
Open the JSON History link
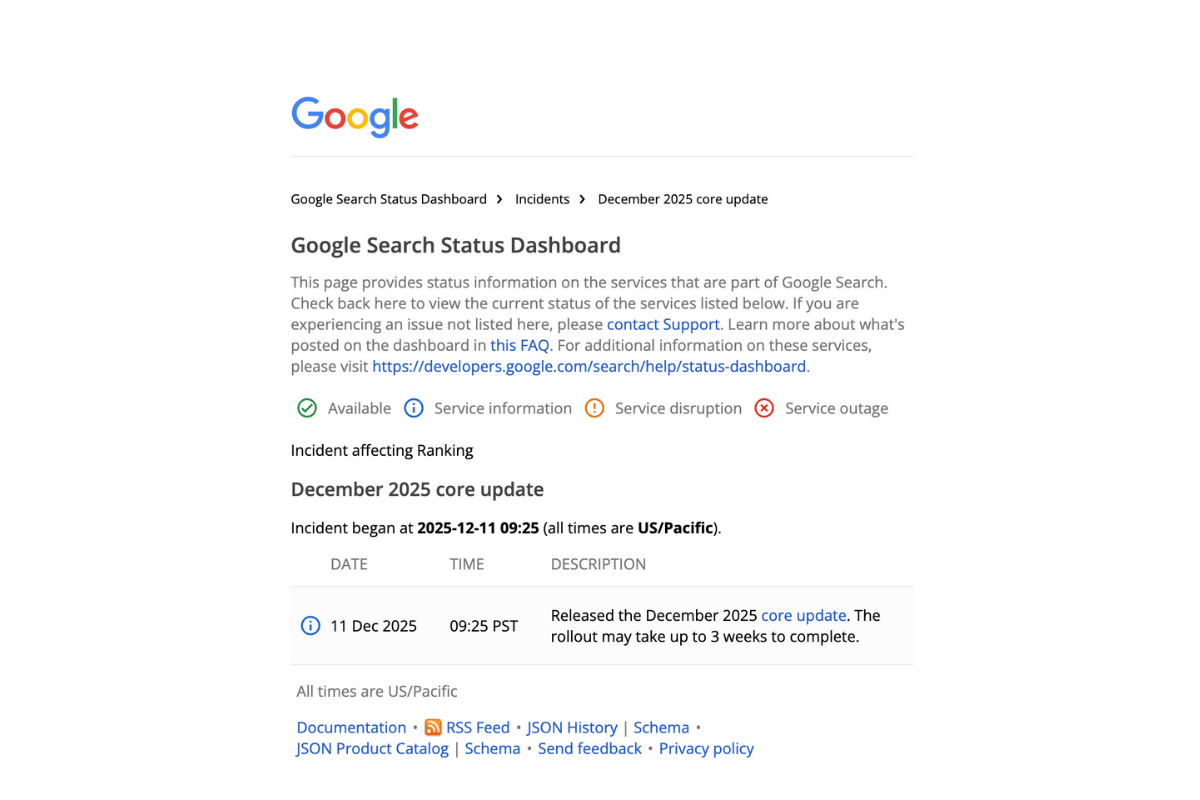(x=571, y=727)
